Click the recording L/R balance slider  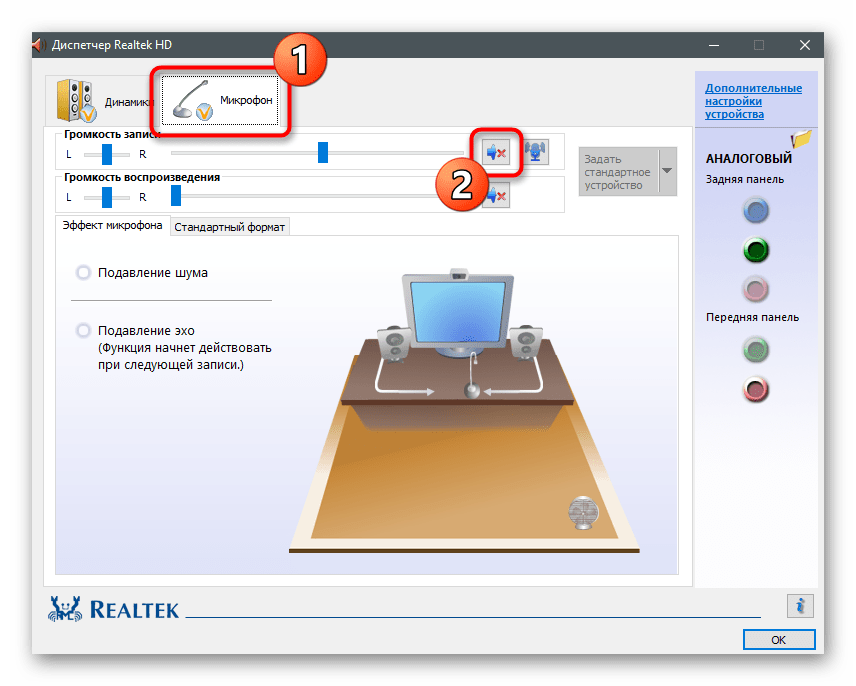pos(107,154)
